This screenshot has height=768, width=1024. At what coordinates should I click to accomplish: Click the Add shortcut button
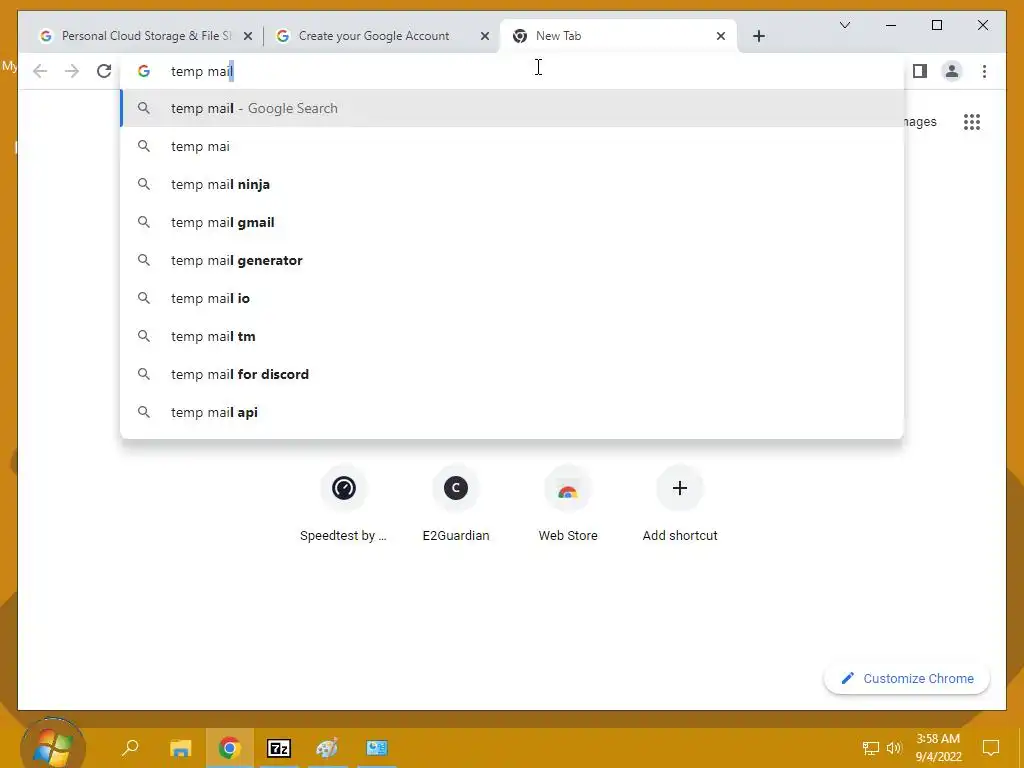pos(680,504)
